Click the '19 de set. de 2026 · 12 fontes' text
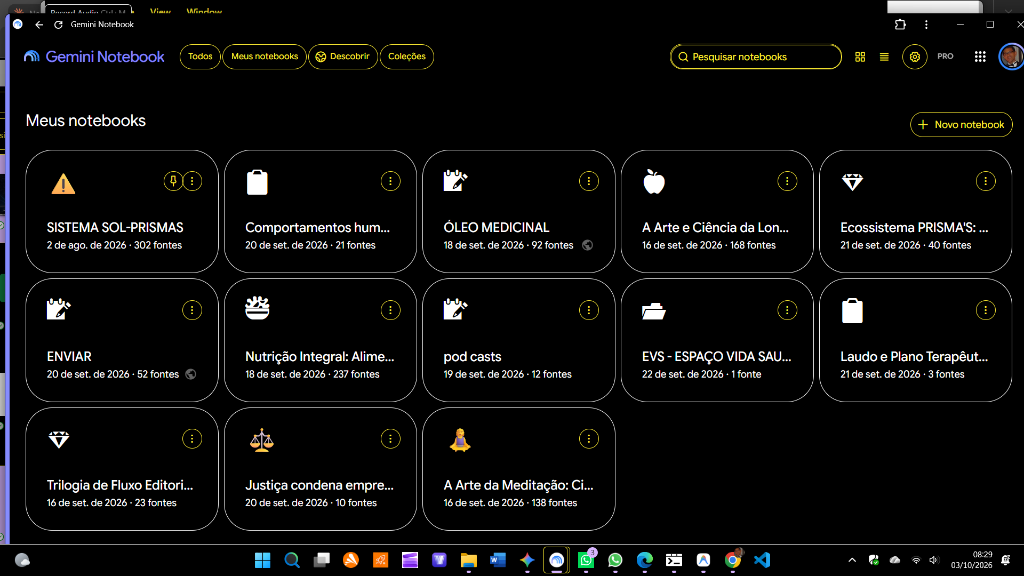This screenshot has width=1024, height=576. click(x=507, y=374)
